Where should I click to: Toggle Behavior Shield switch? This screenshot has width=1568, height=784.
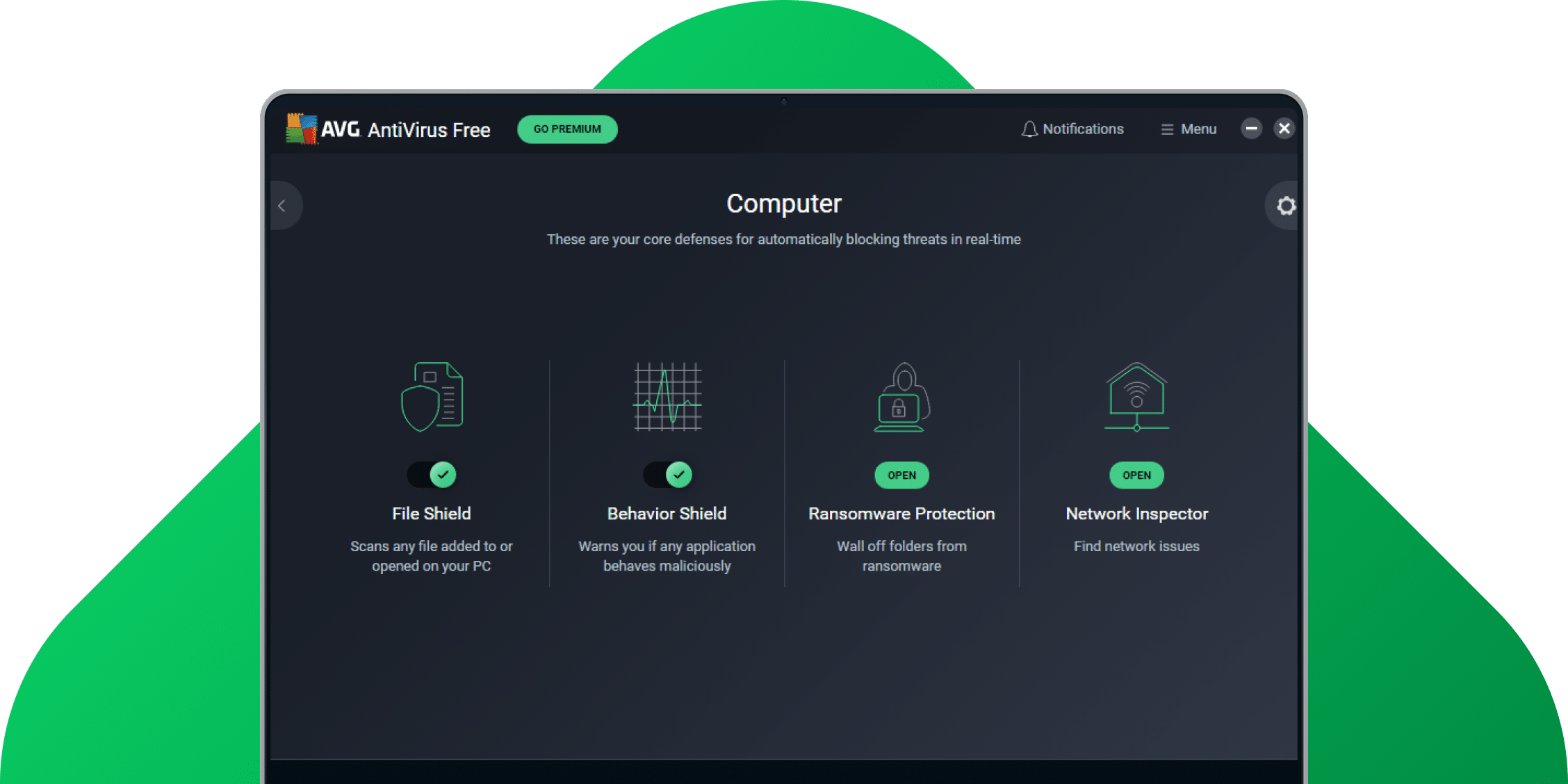[667, 475]
